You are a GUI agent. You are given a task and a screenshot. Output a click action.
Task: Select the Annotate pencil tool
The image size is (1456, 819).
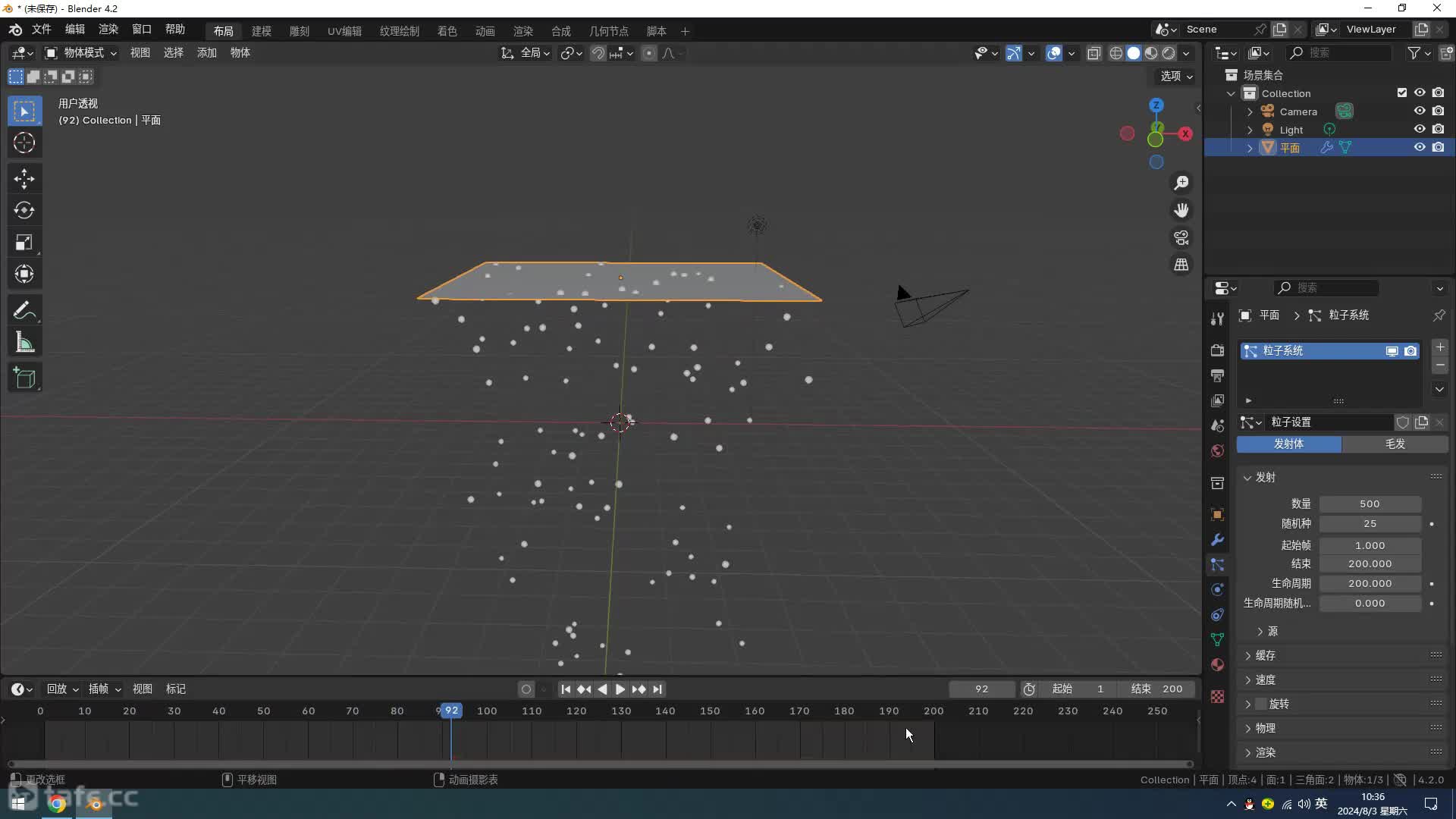24,311
